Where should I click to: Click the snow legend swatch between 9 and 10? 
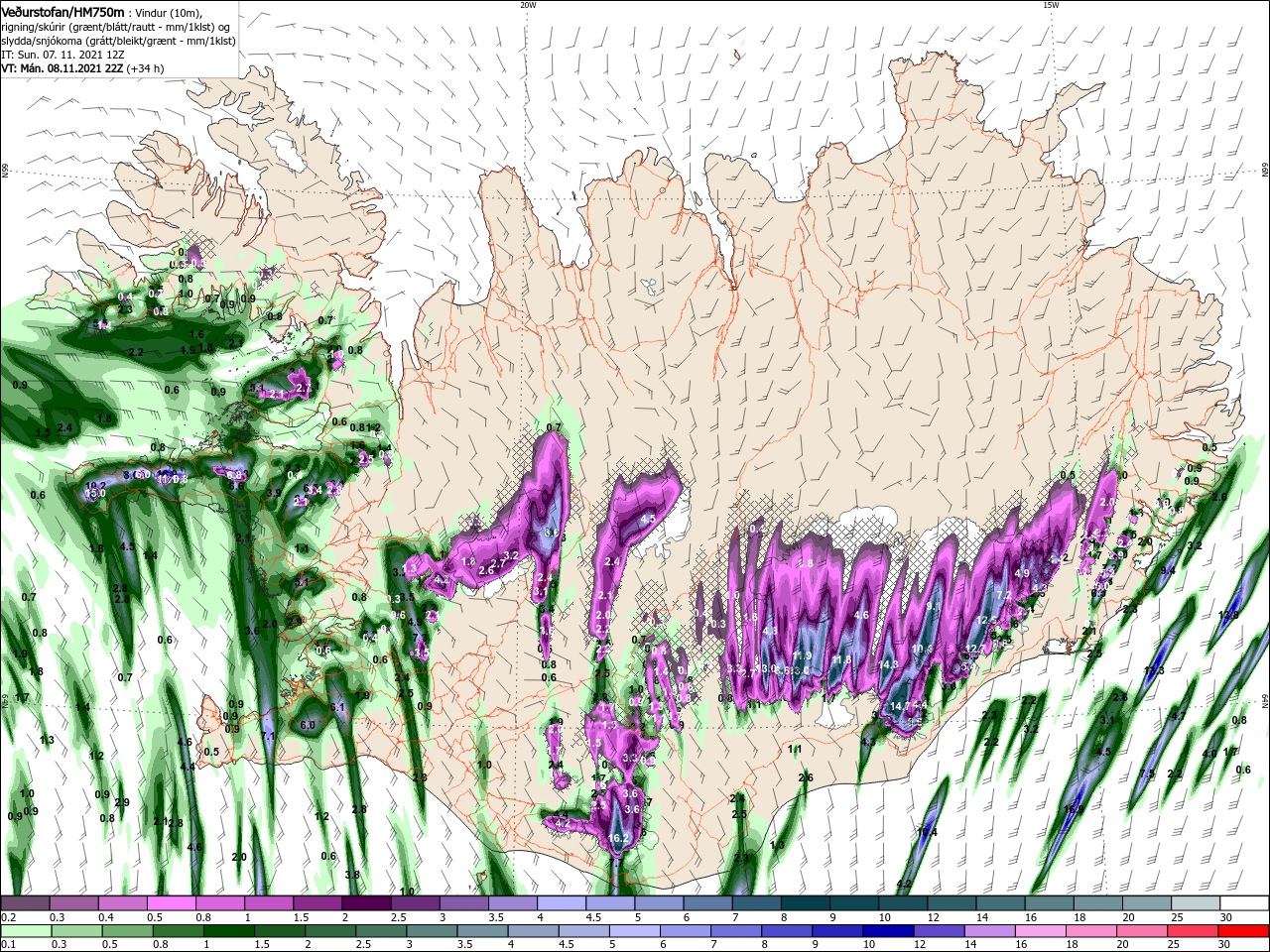[x=854, y=903]
